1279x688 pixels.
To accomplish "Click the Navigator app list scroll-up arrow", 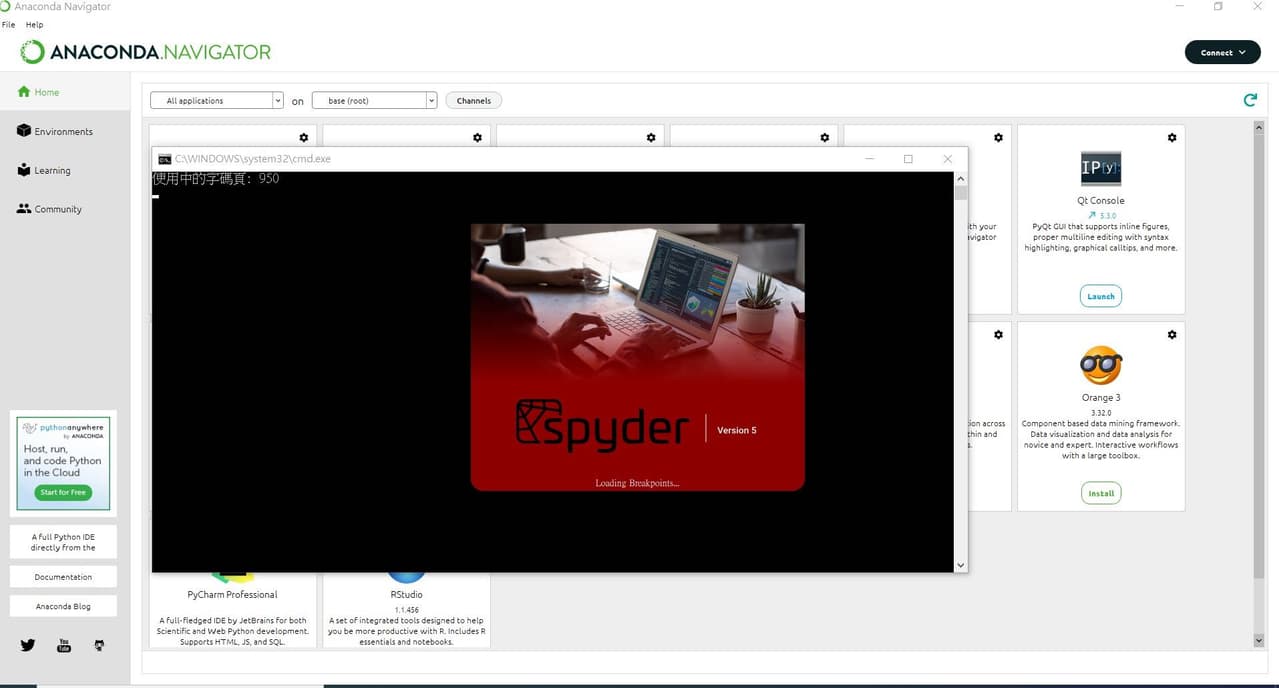I will pos(1258,127).
